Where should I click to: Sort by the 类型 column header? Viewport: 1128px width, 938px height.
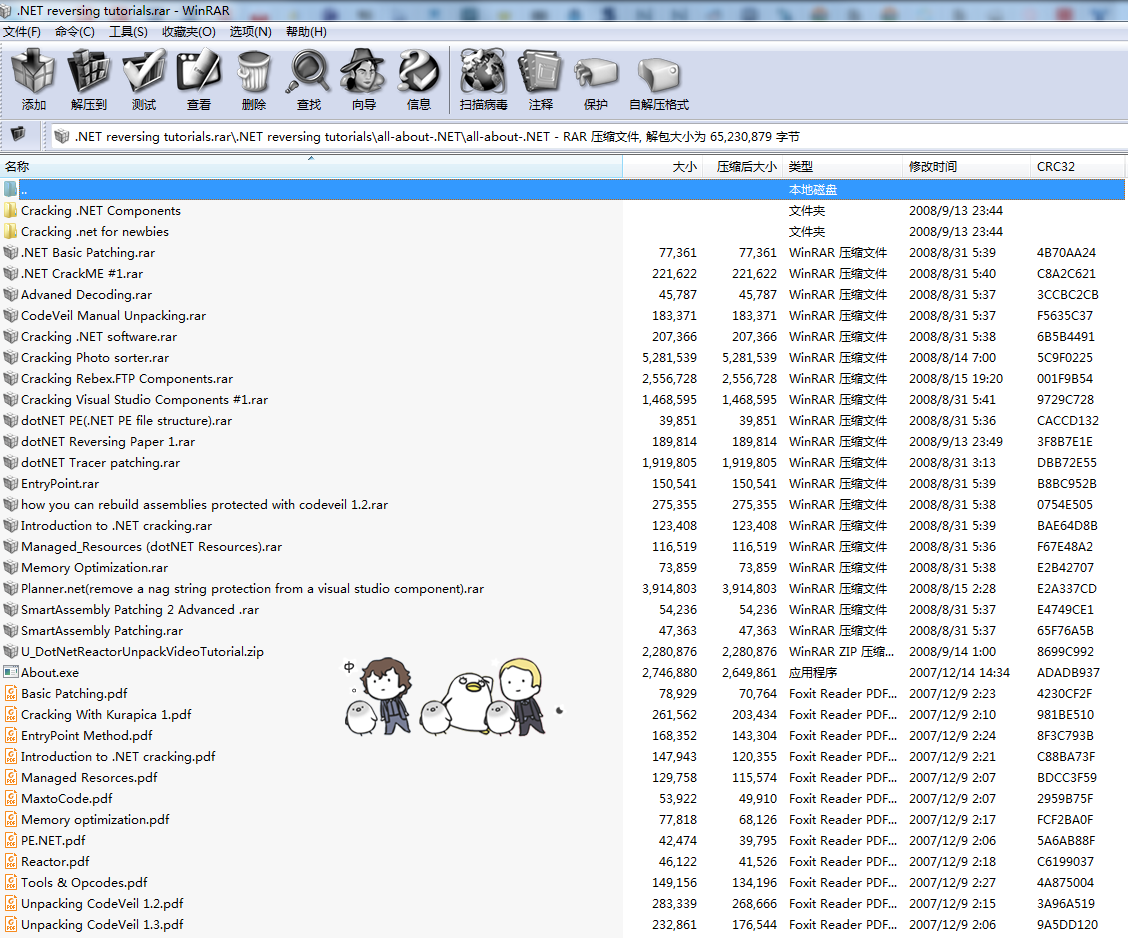(x=842, y=167)
